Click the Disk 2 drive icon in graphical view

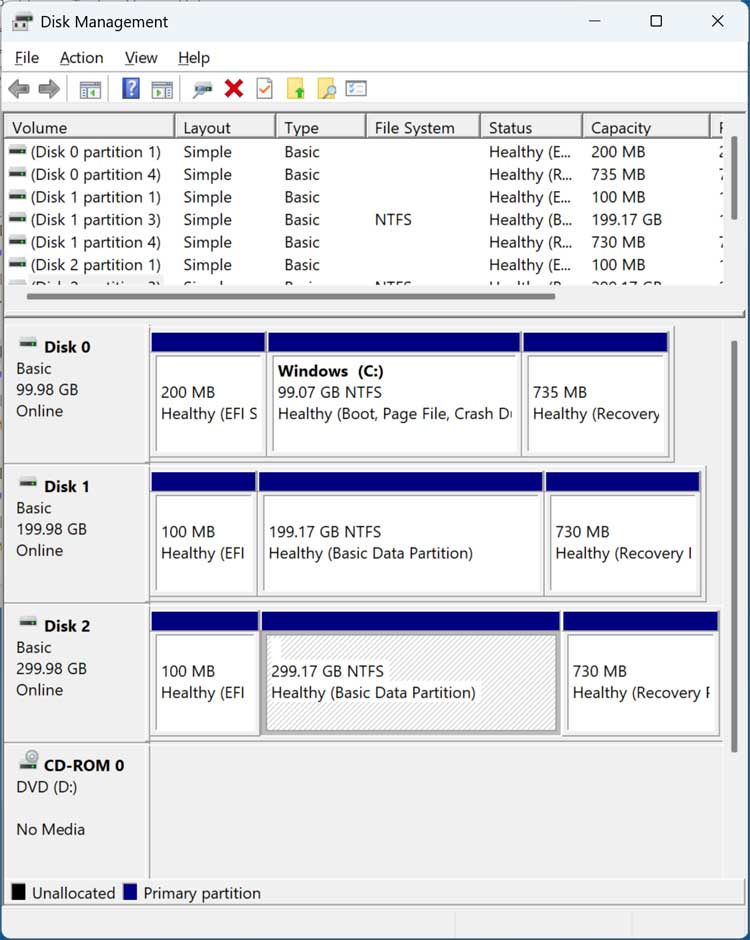pos(28,623)
